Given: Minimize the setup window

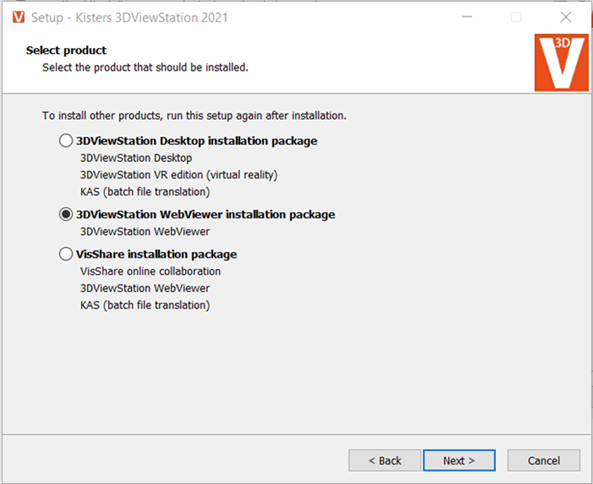Looking at the screenshot, I should (x=467, y=17).
